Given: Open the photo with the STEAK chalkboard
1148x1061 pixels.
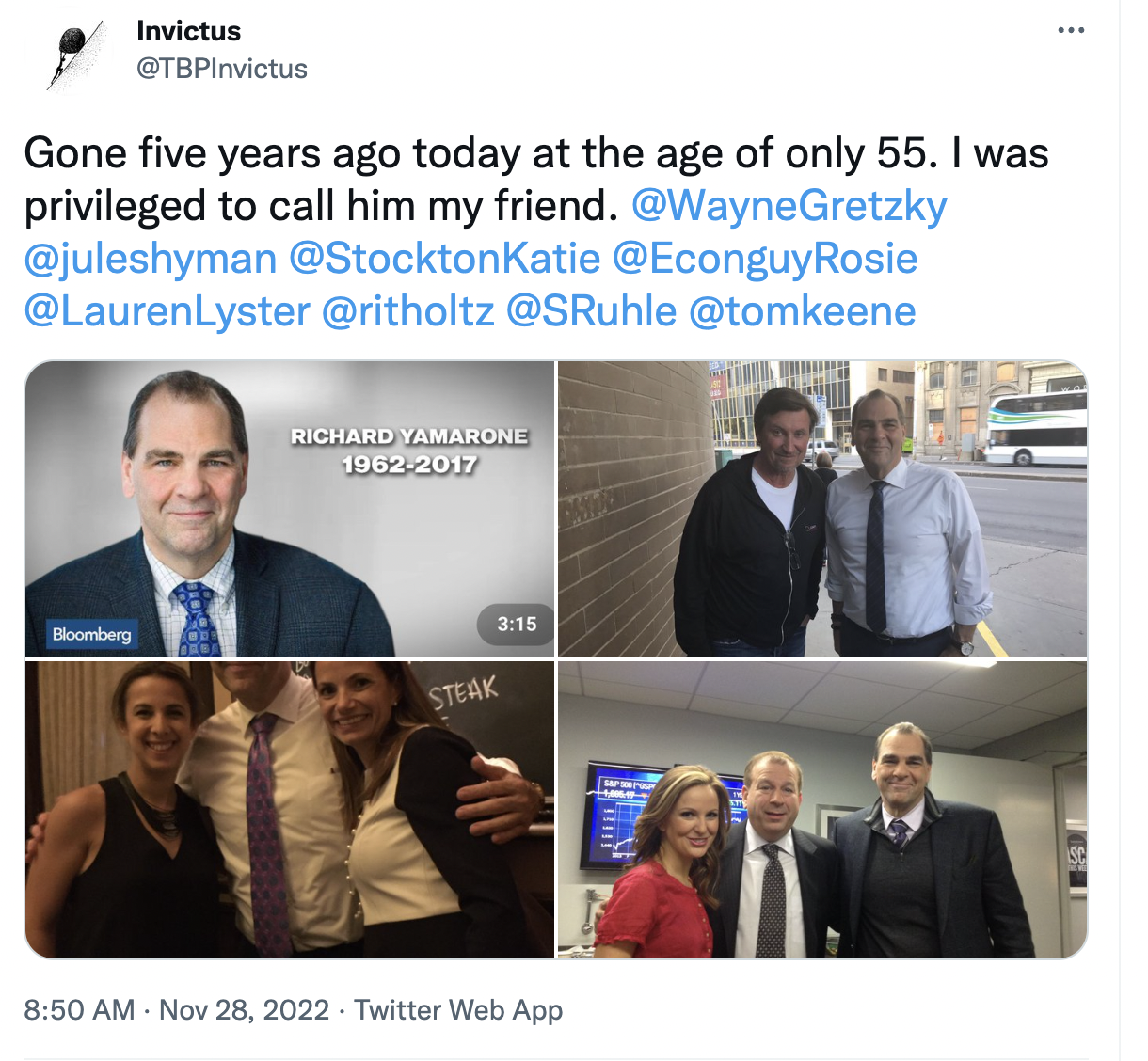Looking at the screenshot, I should (x=290, y=810).
